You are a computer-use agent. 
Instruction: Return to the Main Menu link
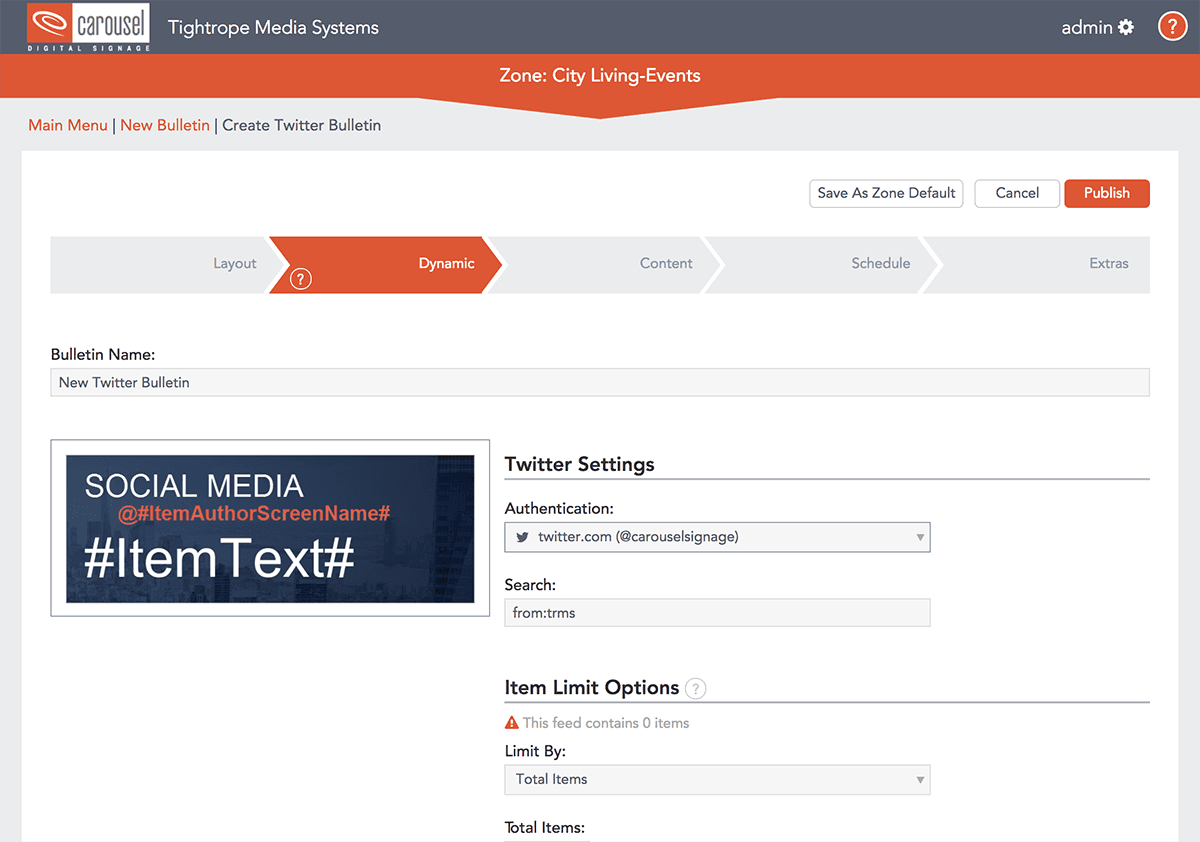point(68,125)
